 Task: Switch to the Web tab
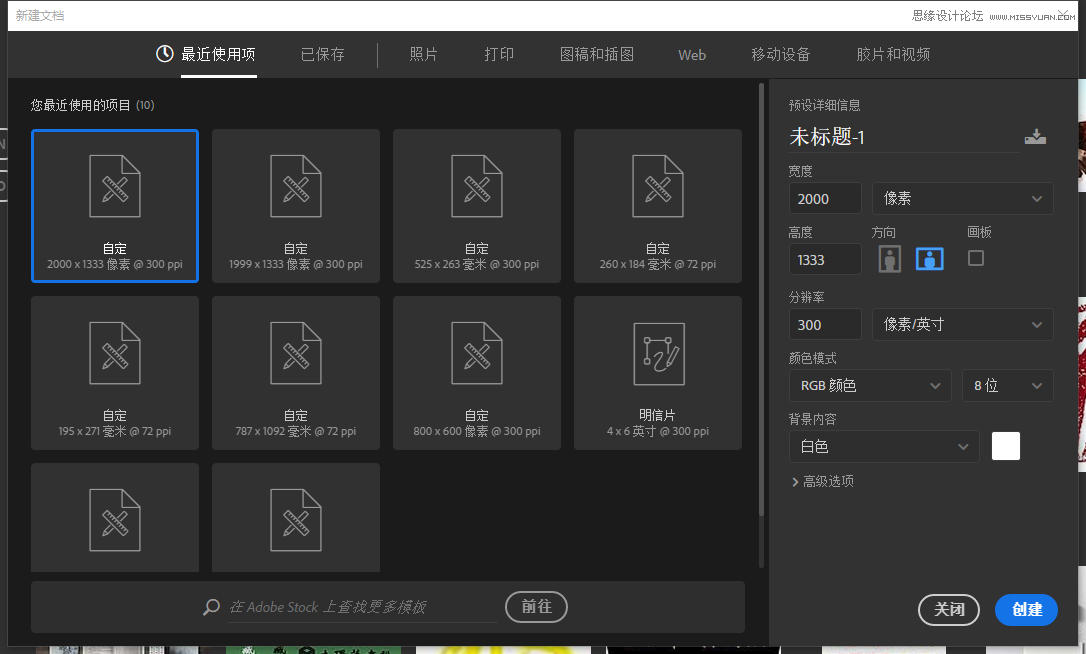691,55
